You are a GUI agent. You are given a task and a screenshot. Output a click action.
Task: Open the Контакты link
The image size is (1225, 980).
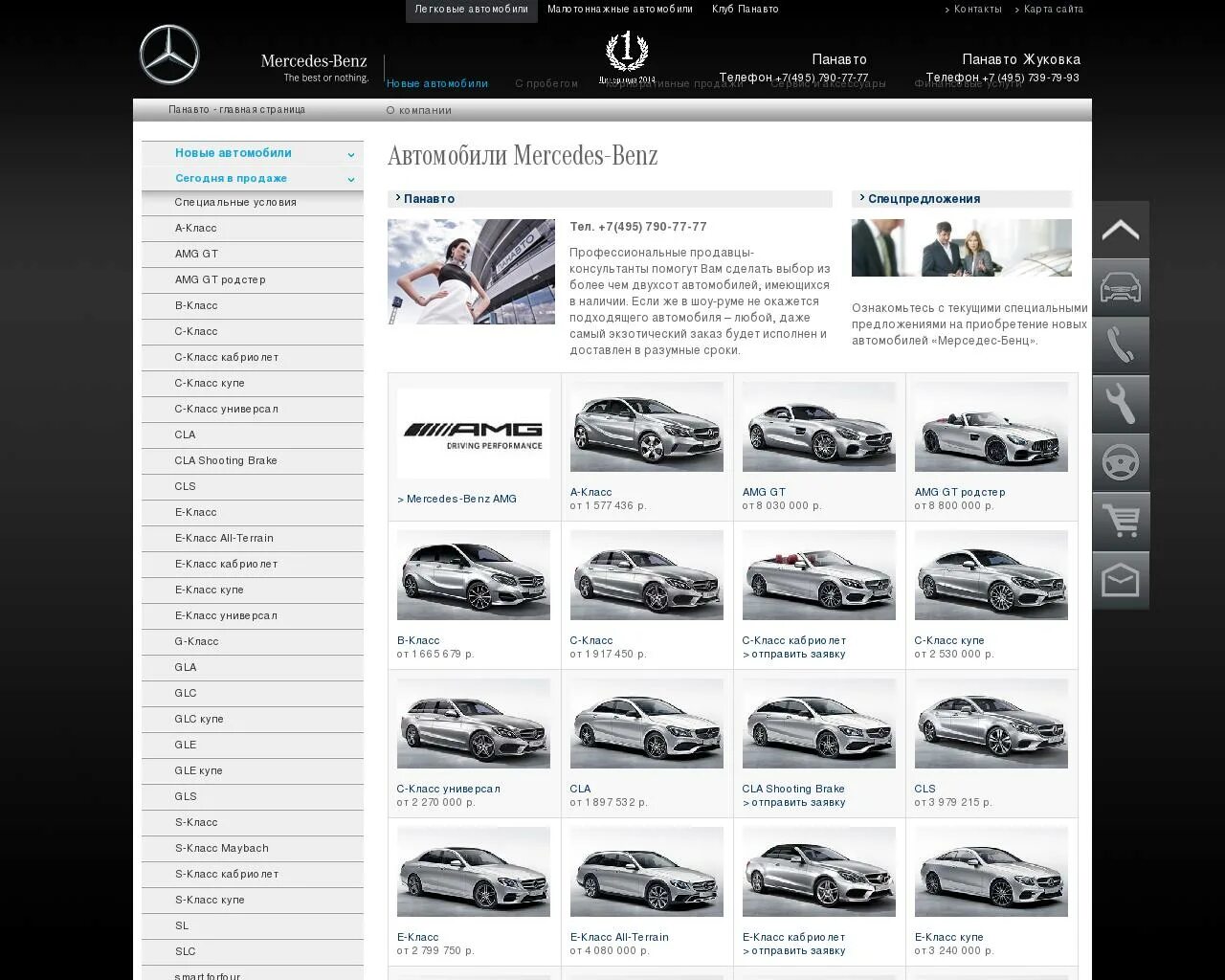[x=977, y=10]
